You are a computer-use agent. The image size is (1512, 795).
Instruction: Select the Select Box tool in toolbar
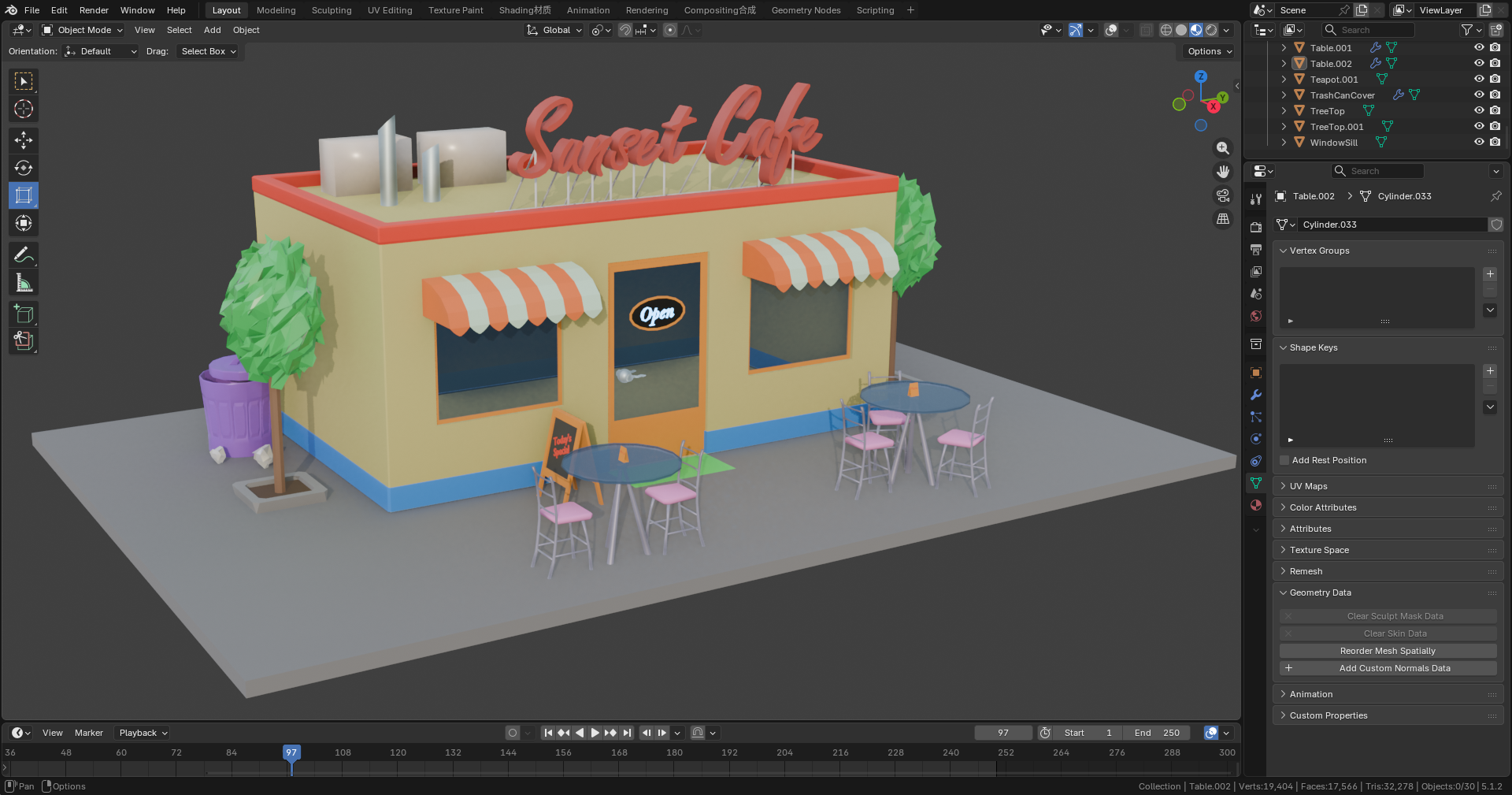[x=24, y=81]
